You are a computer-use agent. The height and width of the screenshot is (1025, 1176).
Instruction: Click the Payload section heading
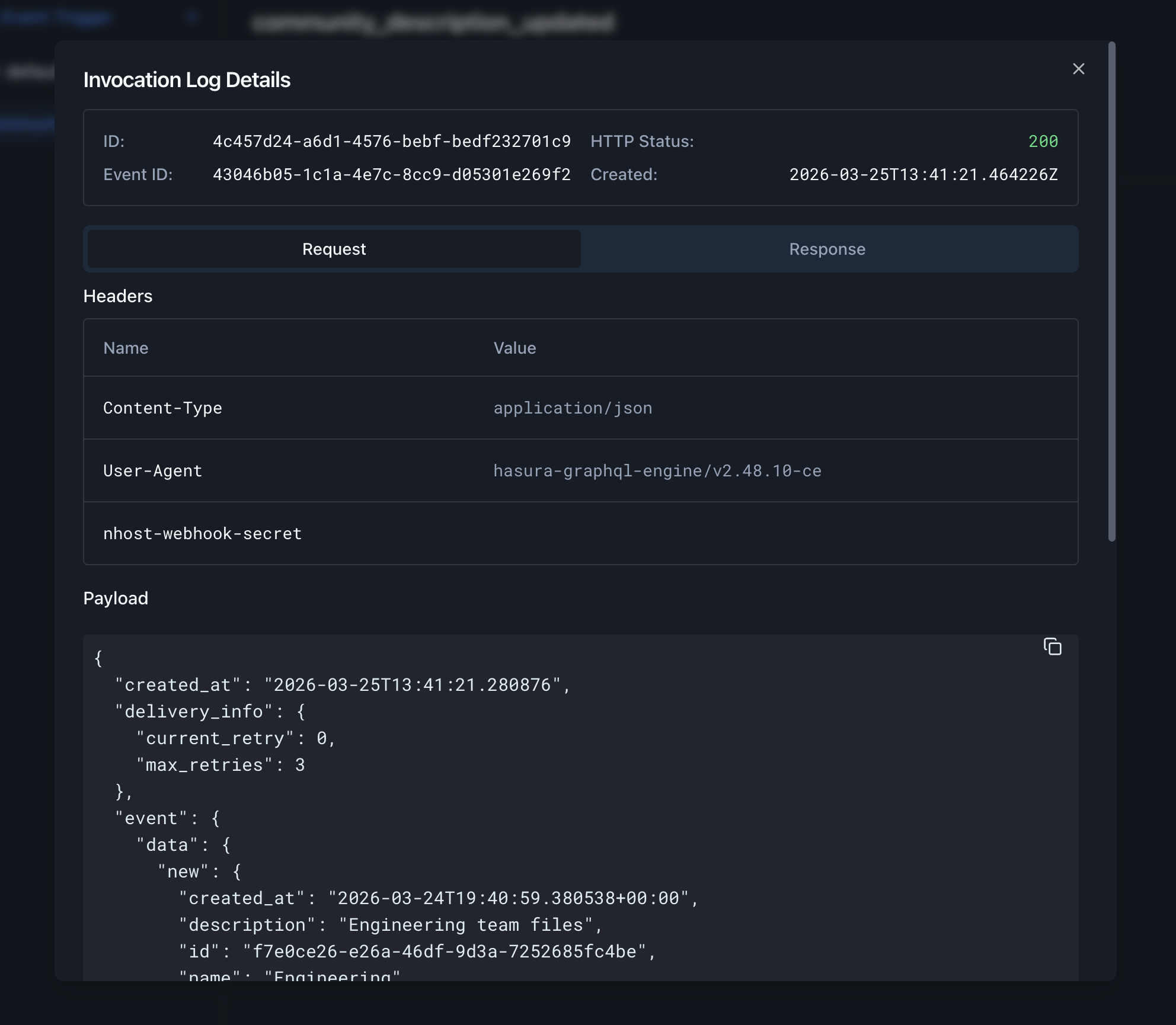(x=116, y=598)
